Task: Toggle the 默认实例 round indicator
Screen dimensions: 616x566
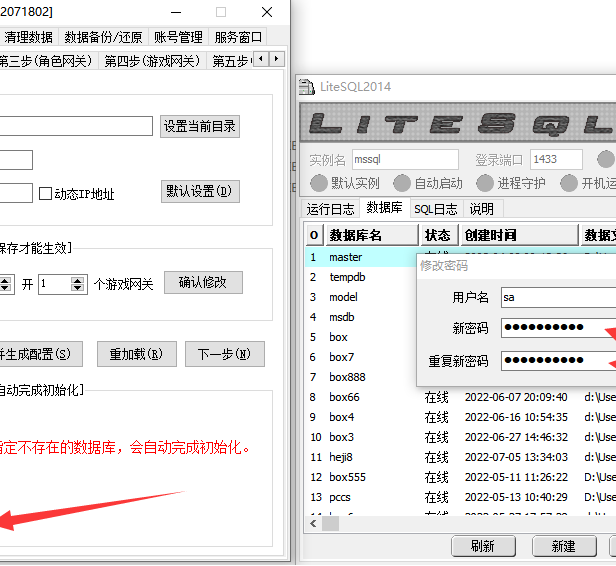Action: pos(318,183)
